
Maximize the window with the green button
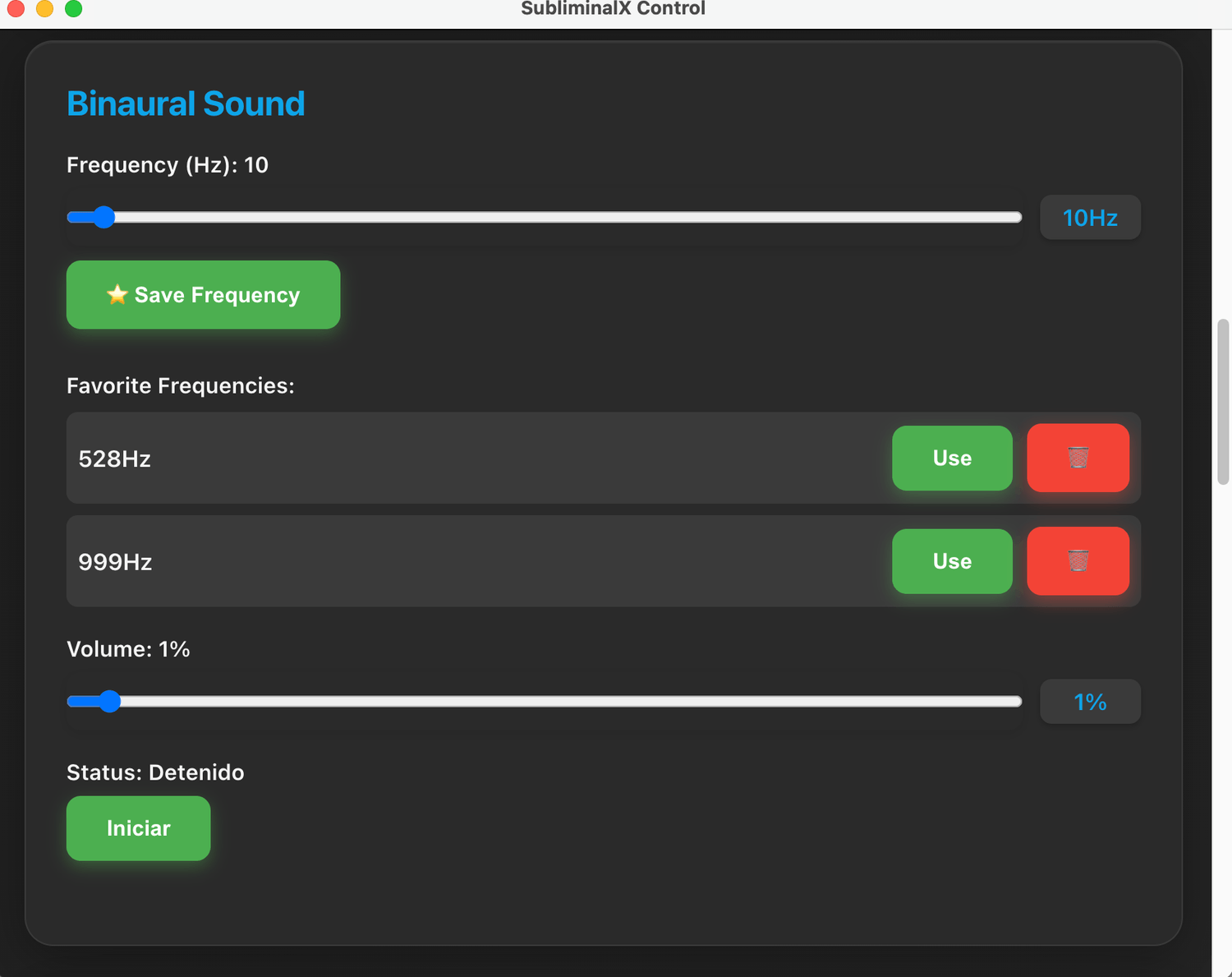[73, 8]
